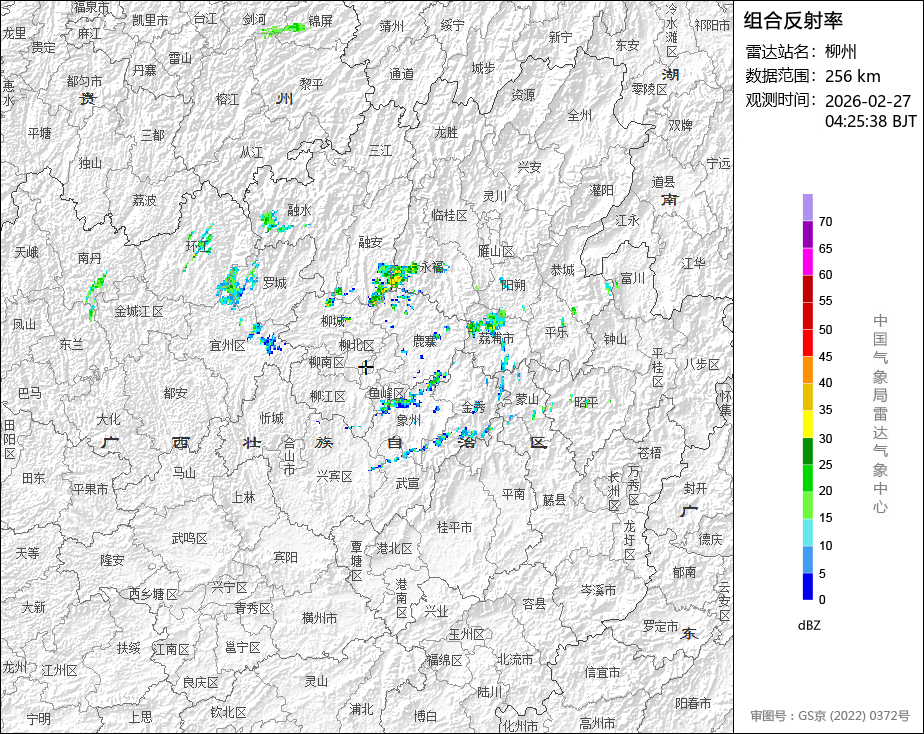Click the 富川 map label
The width and height of the screenshot is (924, 734).
coord(633,278)
